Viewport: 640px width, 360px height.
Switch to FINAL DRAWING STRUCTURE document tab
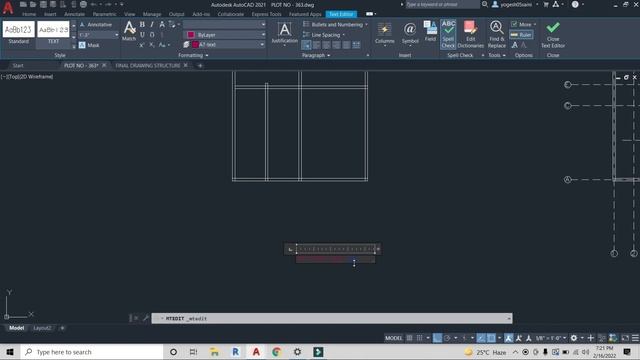pyautogui.click(x=148, y=65)
